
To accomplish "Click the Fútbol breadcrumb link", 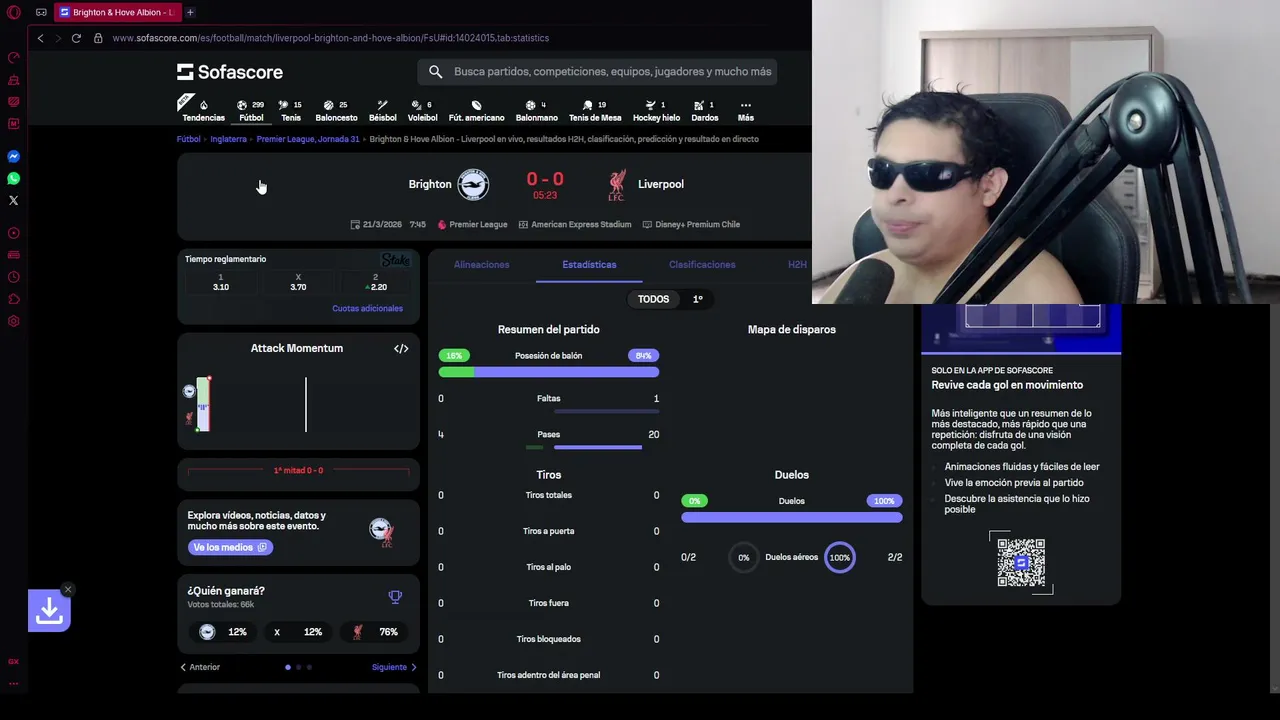I will point(189,139).
